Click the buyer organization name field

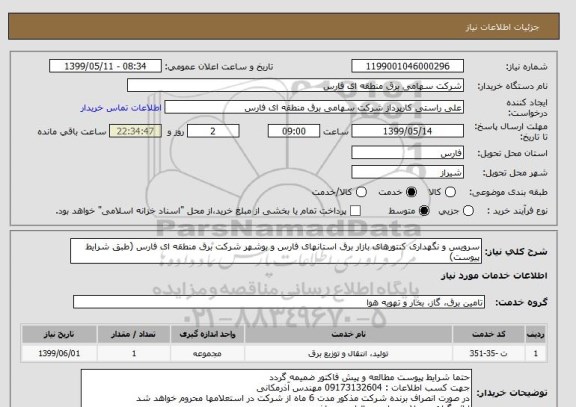pos(295,86)
